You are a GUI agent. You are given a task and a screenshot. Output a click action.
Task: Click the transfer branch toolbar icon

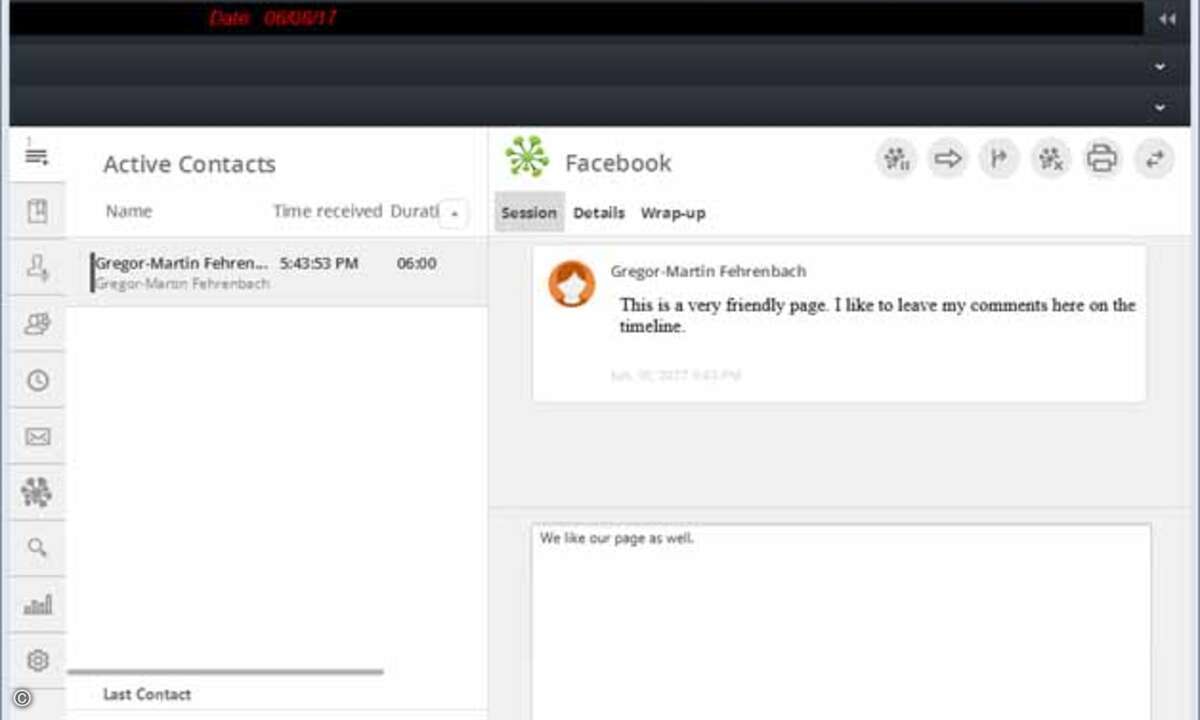[x=998, y=158]
